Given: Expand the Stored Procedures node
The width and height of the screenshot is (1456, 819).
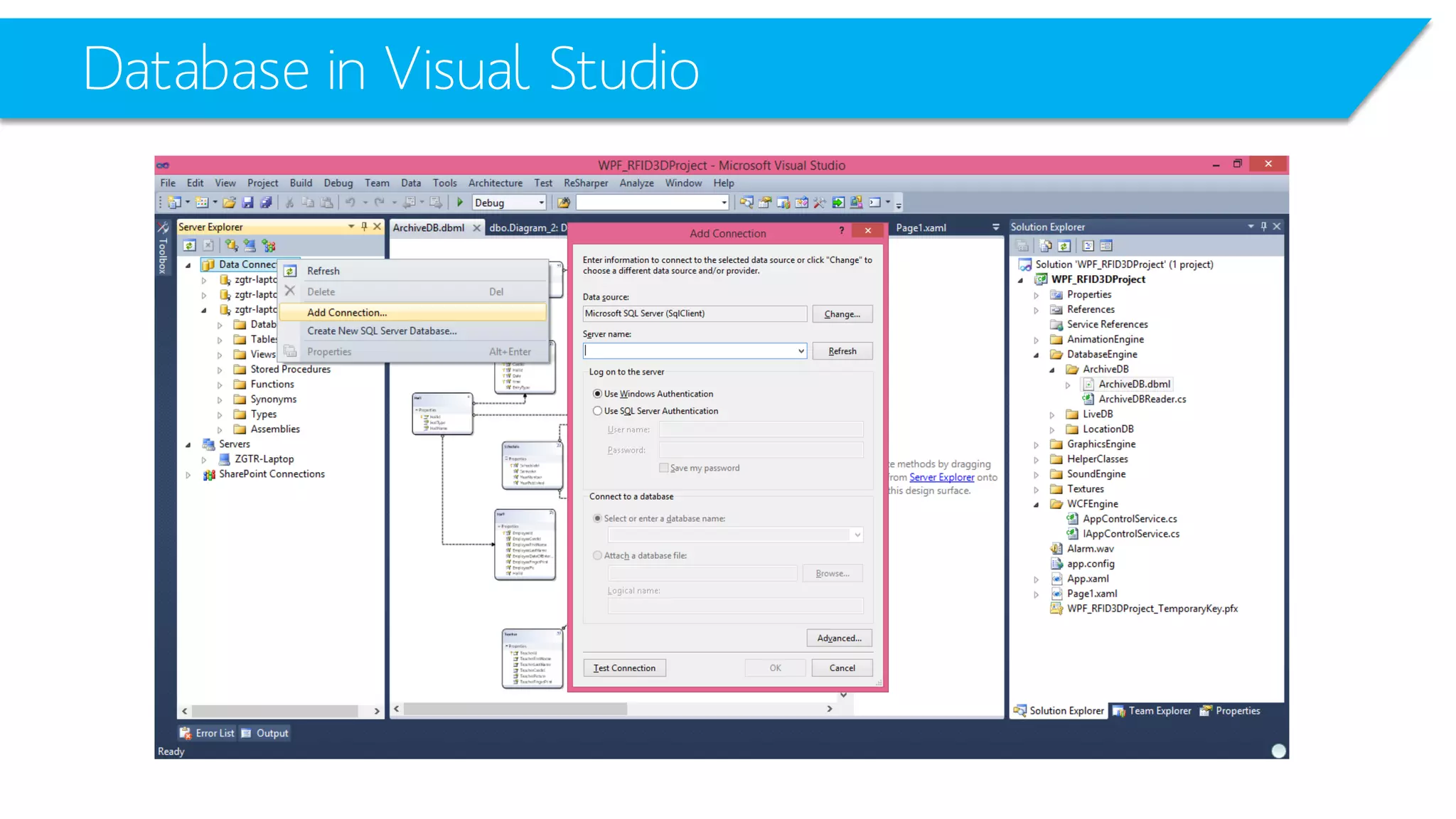Looking at the screenshot, I should tap(220, 370).
